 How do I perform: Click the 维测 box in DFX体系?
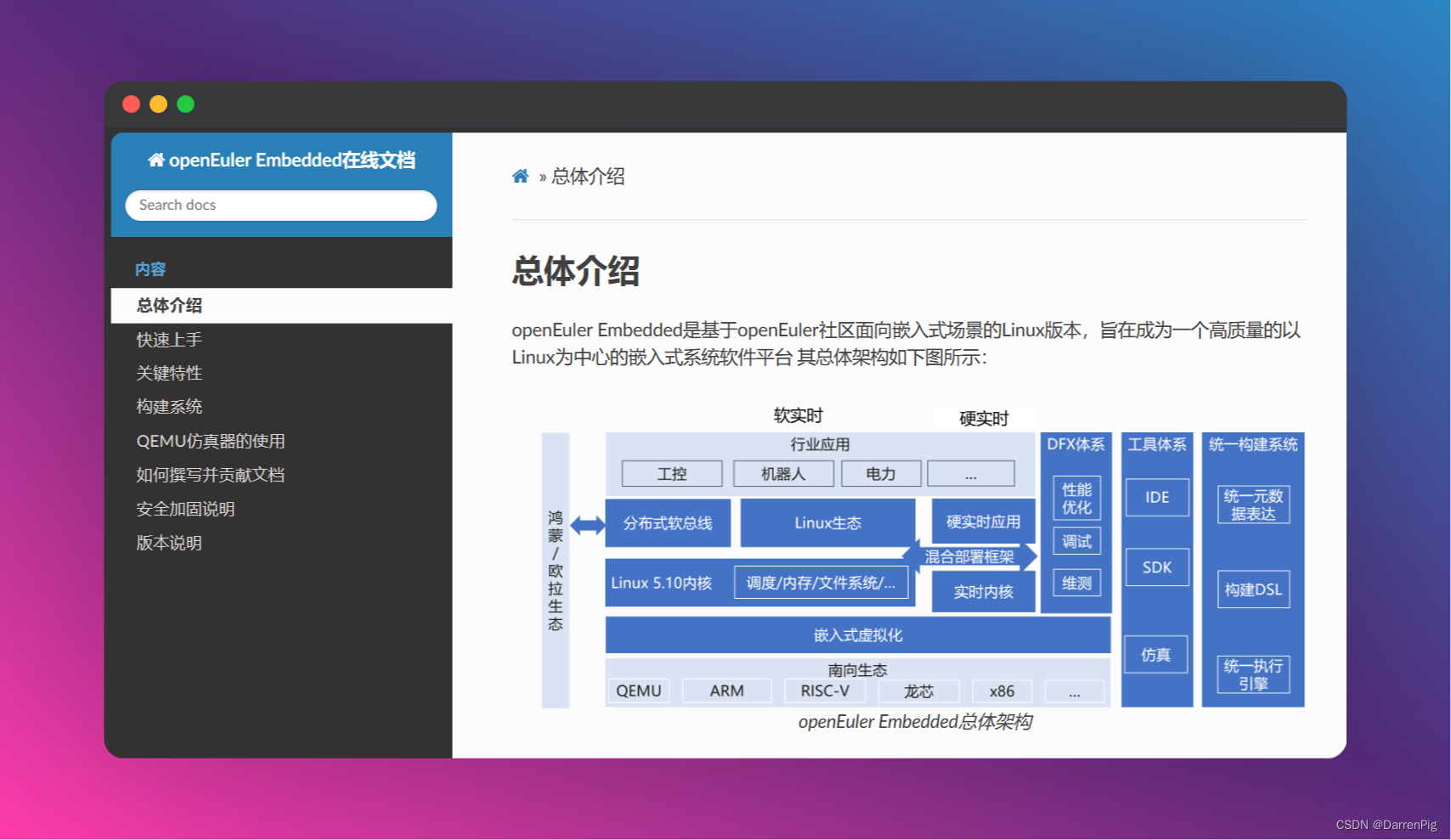[1076, 583]
